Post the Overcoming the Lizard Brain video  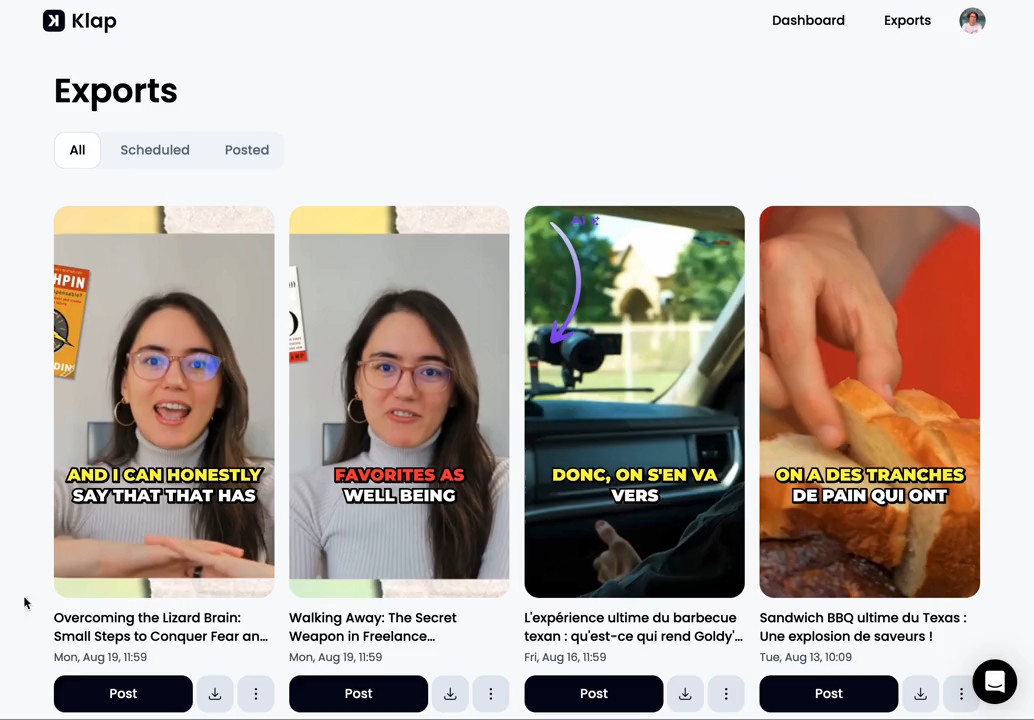tap(123, 694)
